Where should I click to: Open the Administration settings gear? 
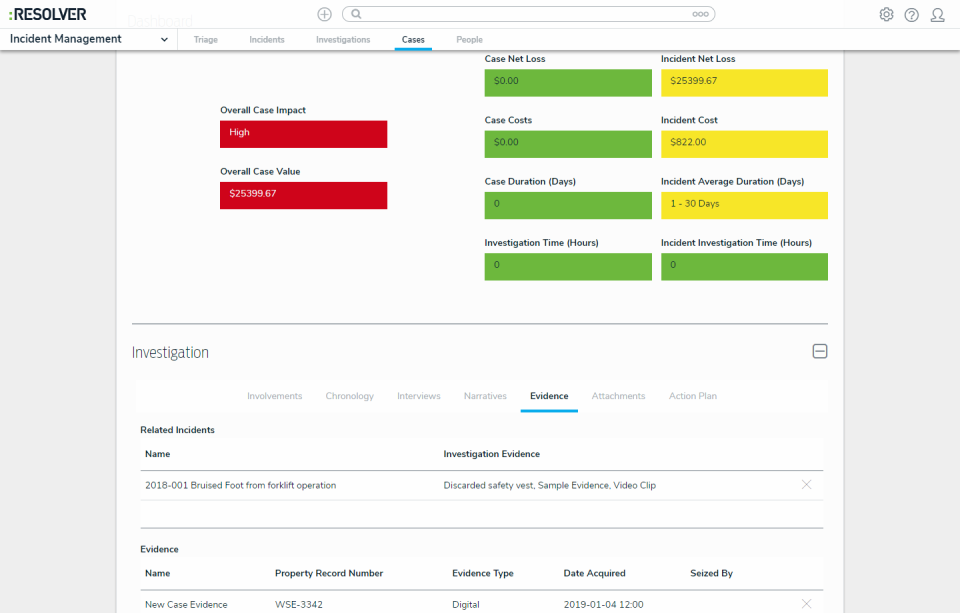tap(886, 14)
